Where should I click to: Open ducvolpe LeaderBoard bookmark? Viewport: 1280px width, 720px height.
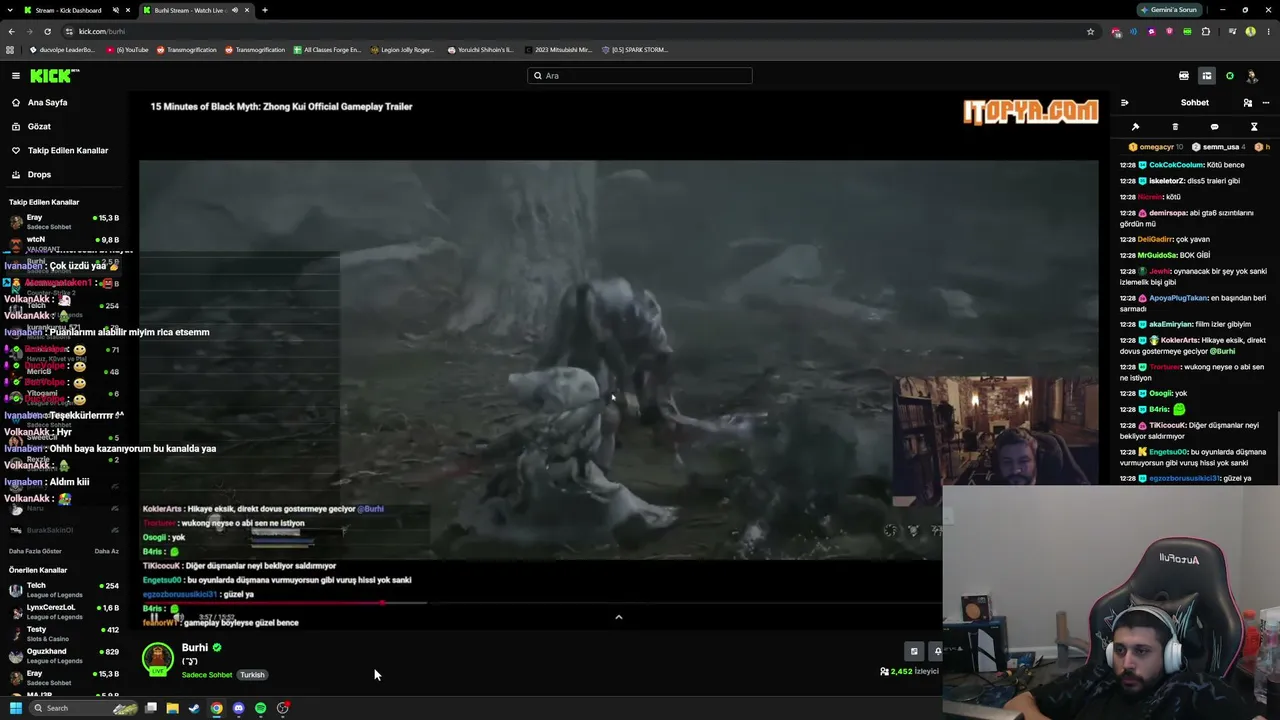pos(62,50)
